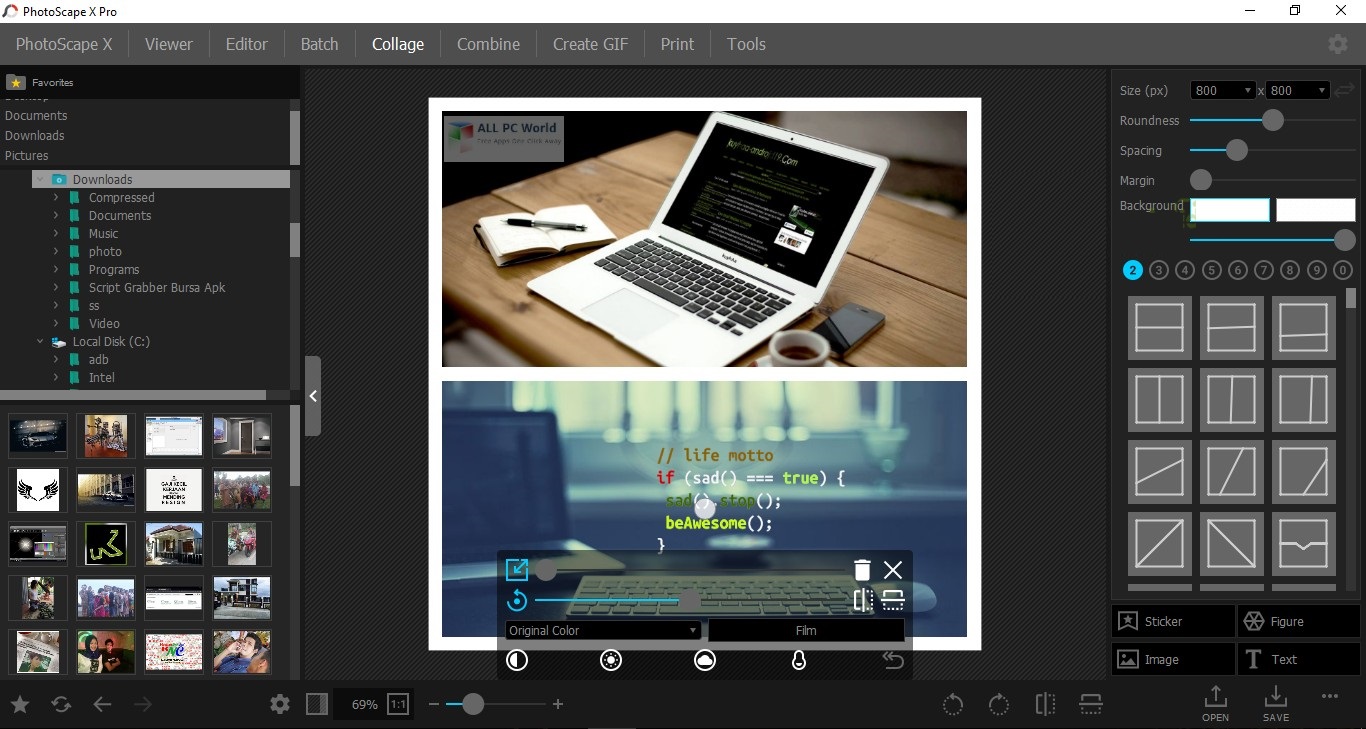Toggle the 1:1 zoom button
Image resolution: width=1366 pixels, height=729 pixels.
[x=398, y=705]
